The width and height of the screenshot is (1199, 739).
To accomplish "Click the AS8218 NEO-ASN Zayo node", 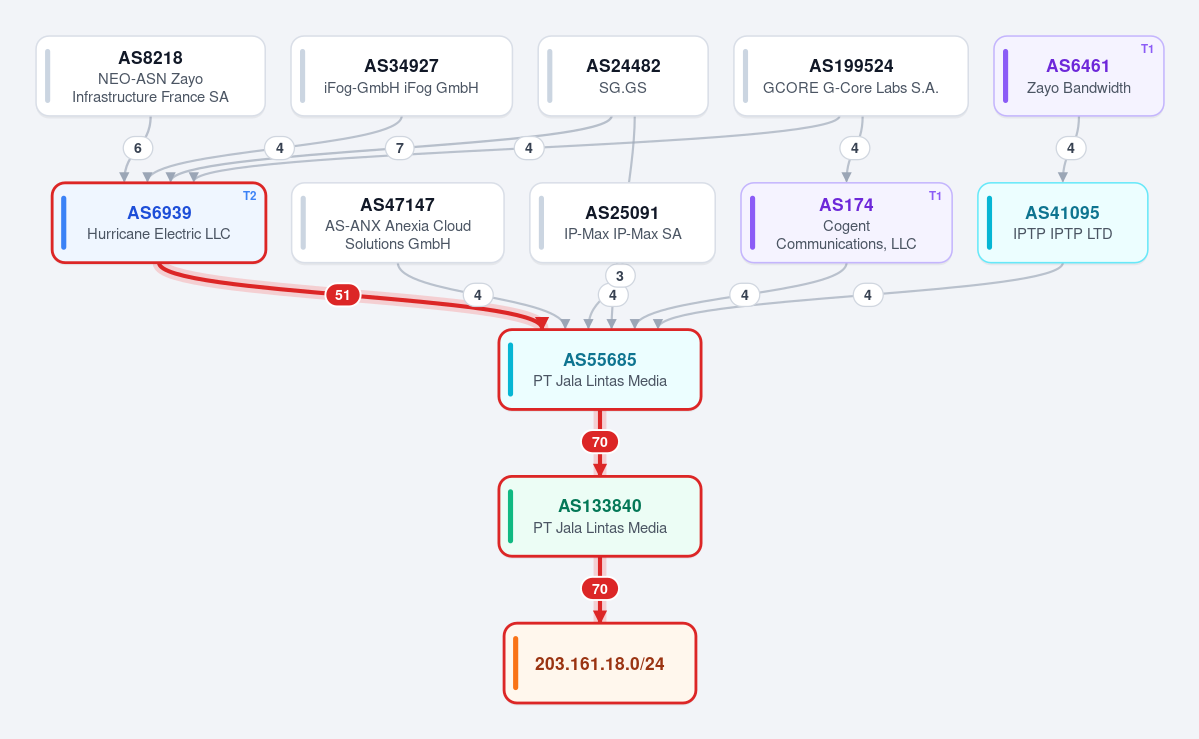I will click(x=151, y=77).
